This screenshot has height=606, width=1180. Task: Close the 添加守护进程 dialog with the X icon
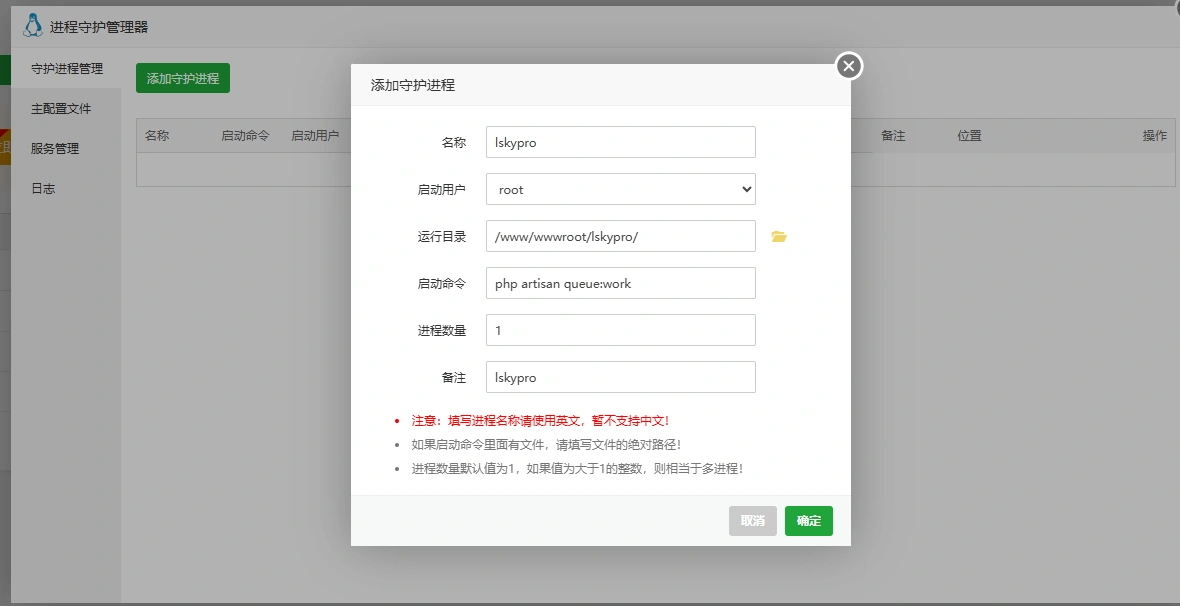tap(849, 66)
